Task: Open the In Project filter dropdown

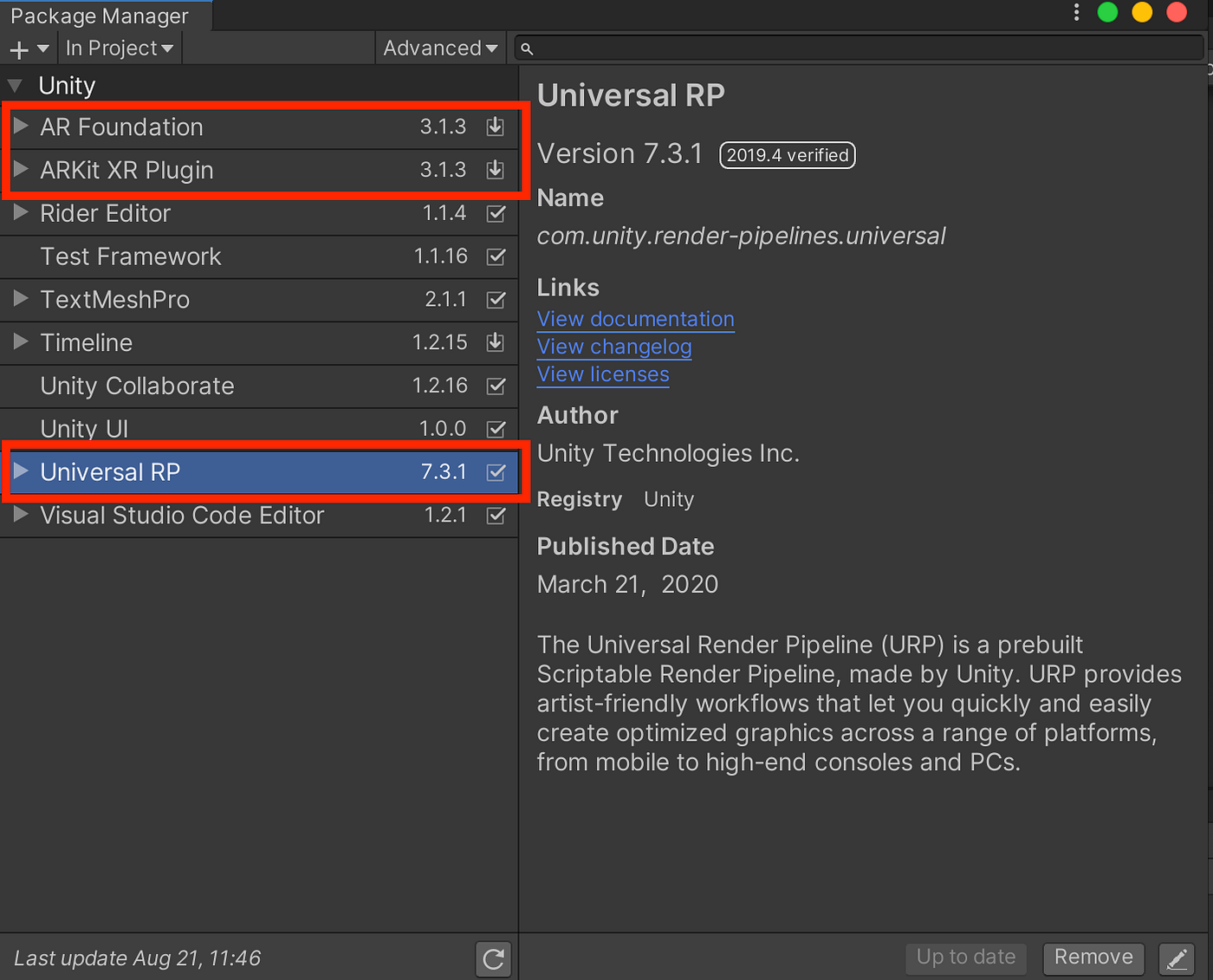Action: [120, 49]
